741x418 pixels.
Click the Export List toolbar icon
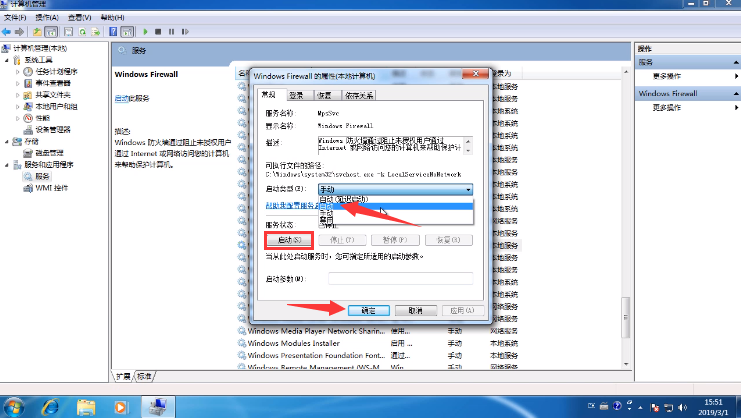pyautogui.click(x=96, y=32)
